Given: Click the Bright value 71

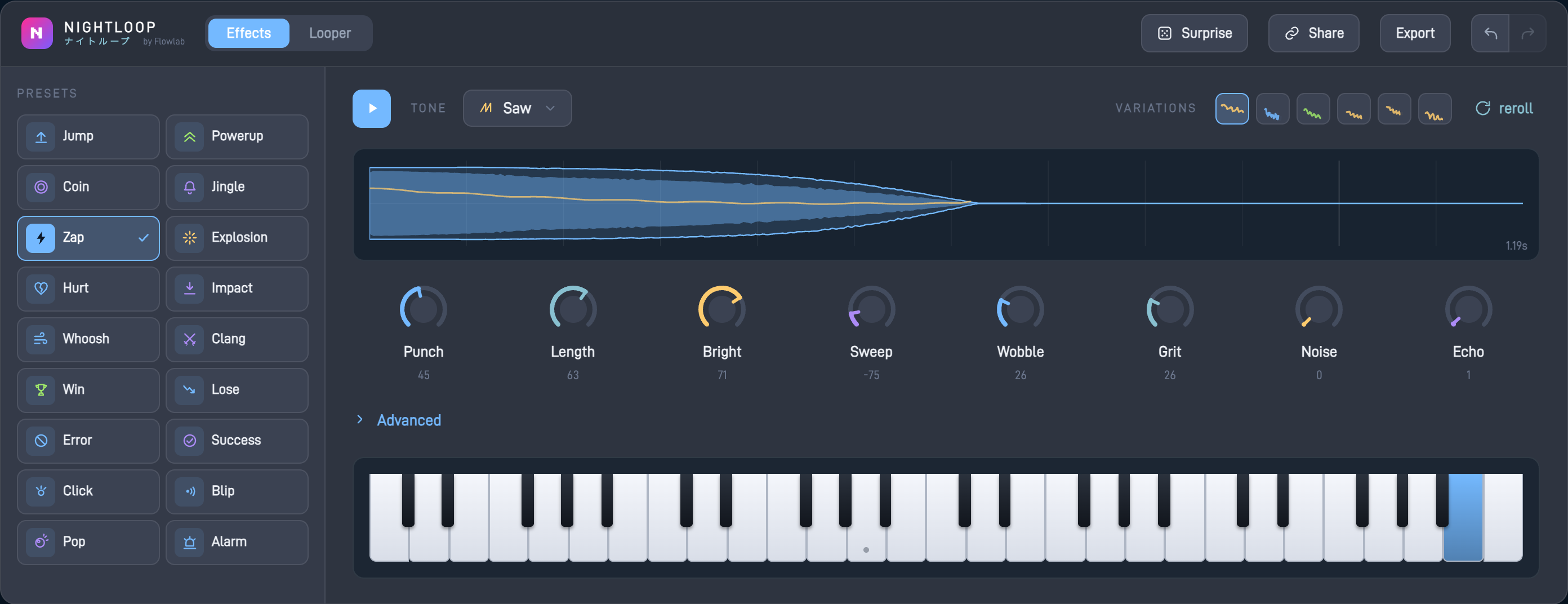Looking at the screenshot, I should pos(722,375).
